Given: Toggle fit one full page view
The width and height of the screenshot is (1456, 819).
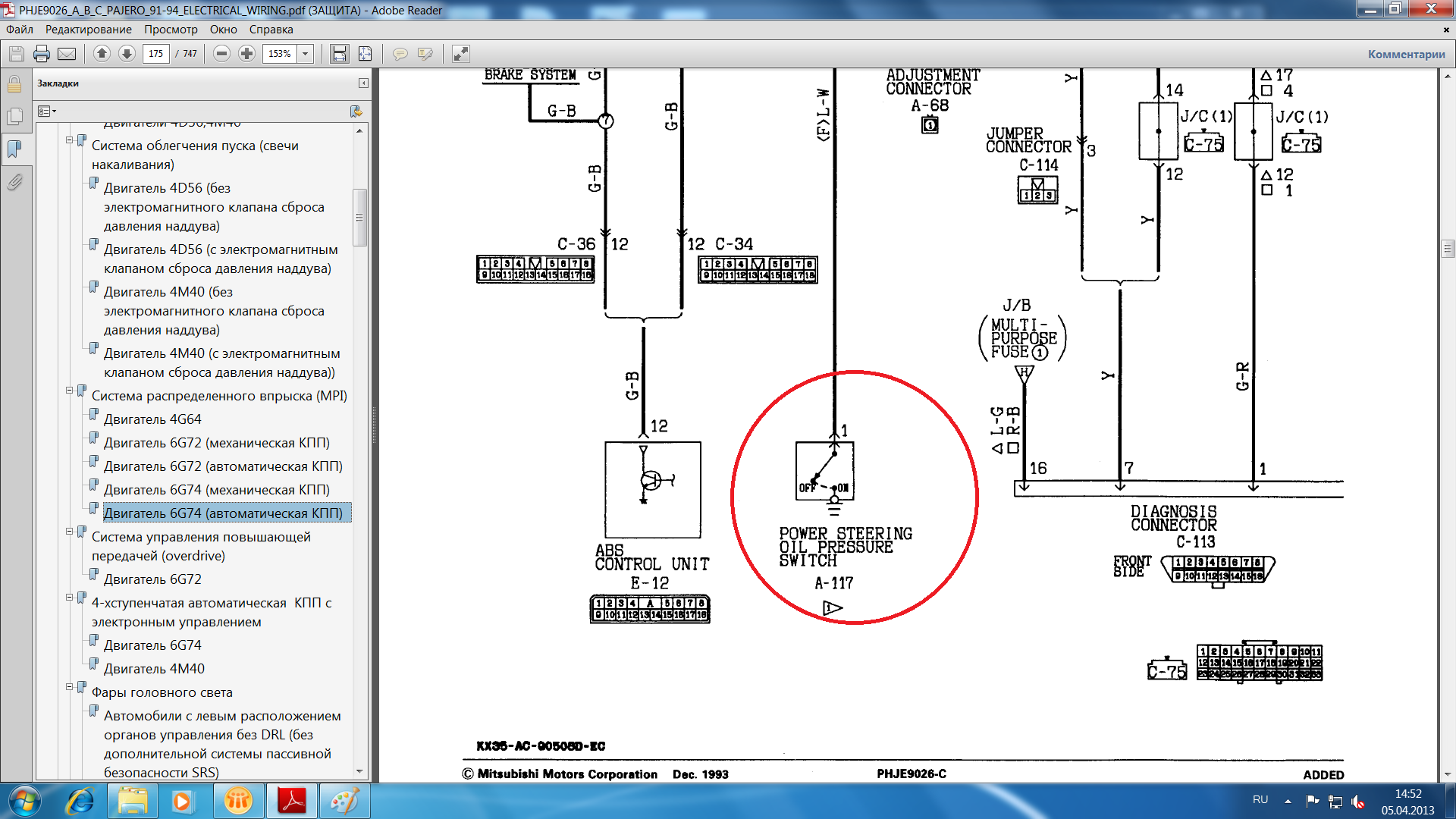Looking at the screenshot, I should tap(365, 54).
